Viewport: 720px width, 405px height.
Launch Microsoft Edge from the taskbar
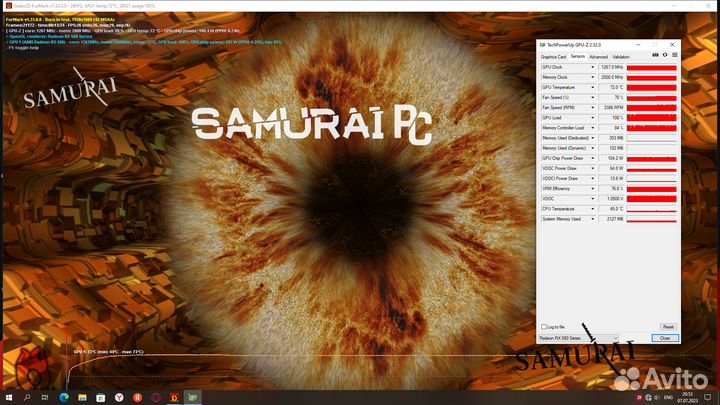(62, 397)
